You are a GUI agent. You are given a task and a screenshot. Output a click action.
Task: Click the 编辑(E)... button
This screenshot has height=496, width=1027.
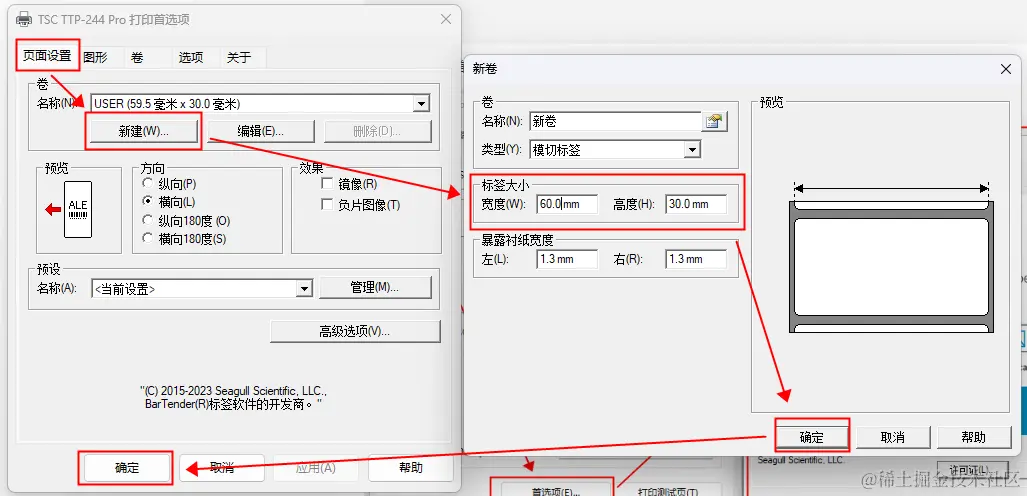(x=261, y=131)
